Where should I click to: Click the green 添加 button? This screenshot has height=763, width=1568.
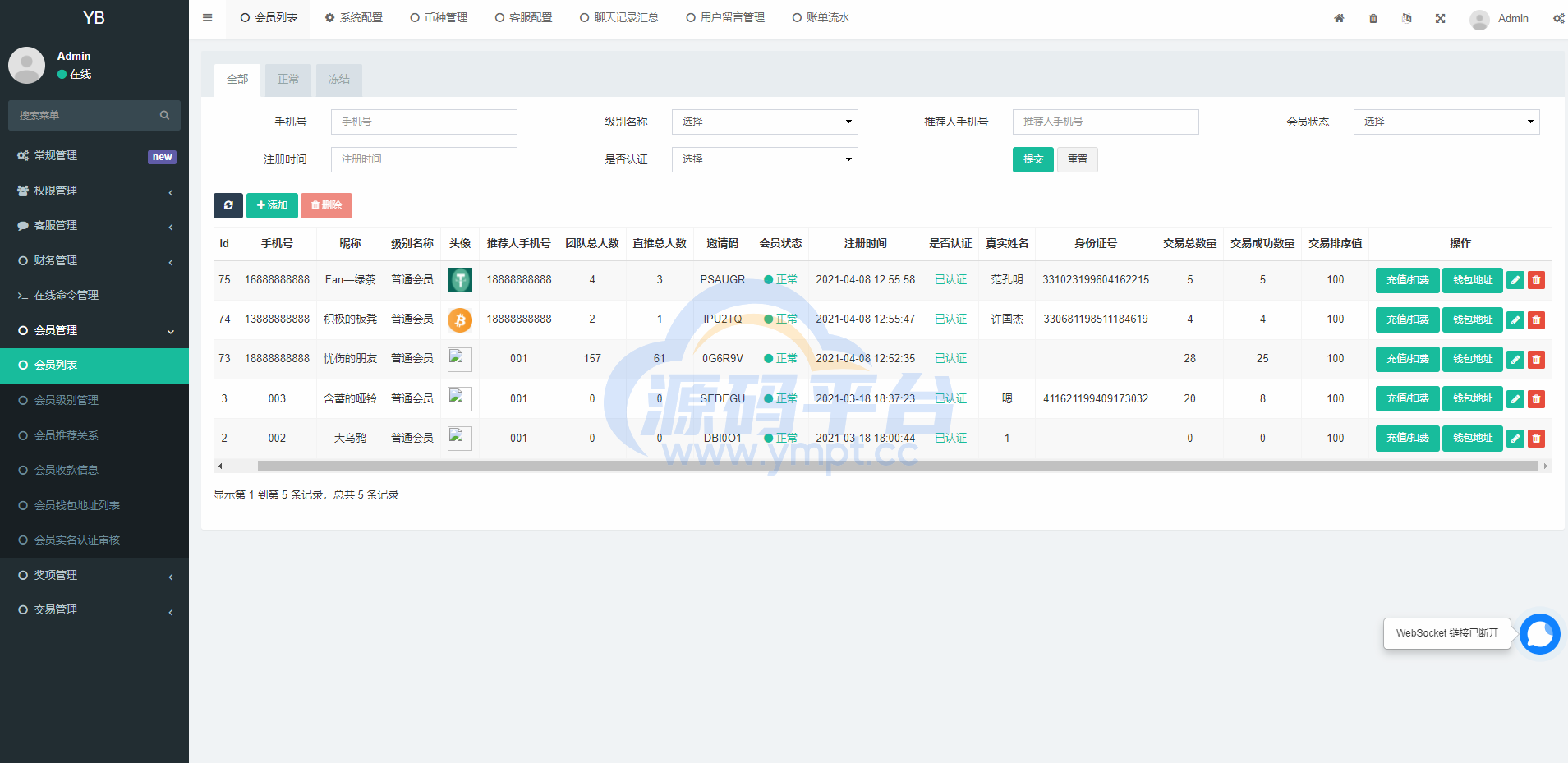tap(272, 205)
